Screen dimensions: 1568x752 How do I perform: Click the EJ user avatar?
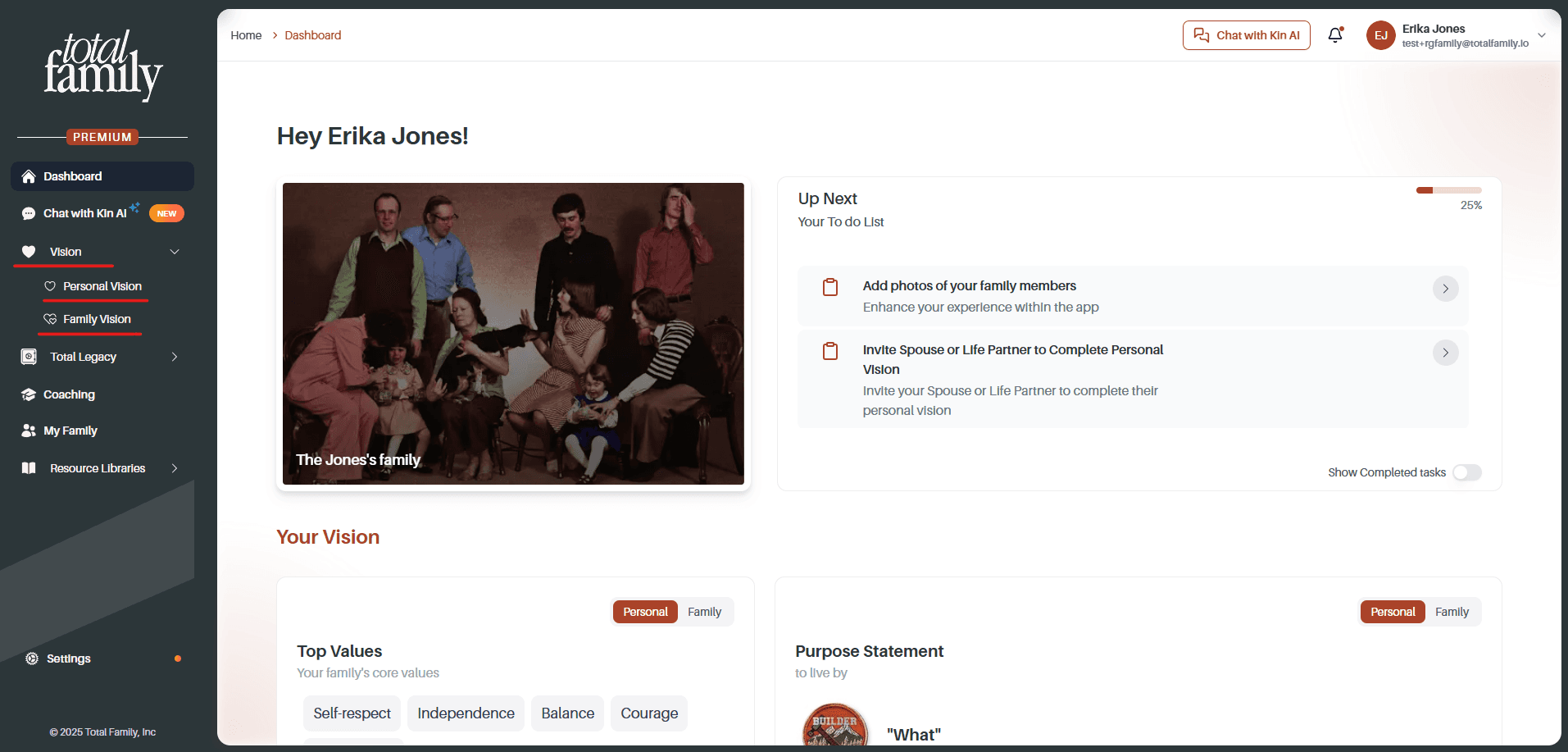click(1381, 35)
